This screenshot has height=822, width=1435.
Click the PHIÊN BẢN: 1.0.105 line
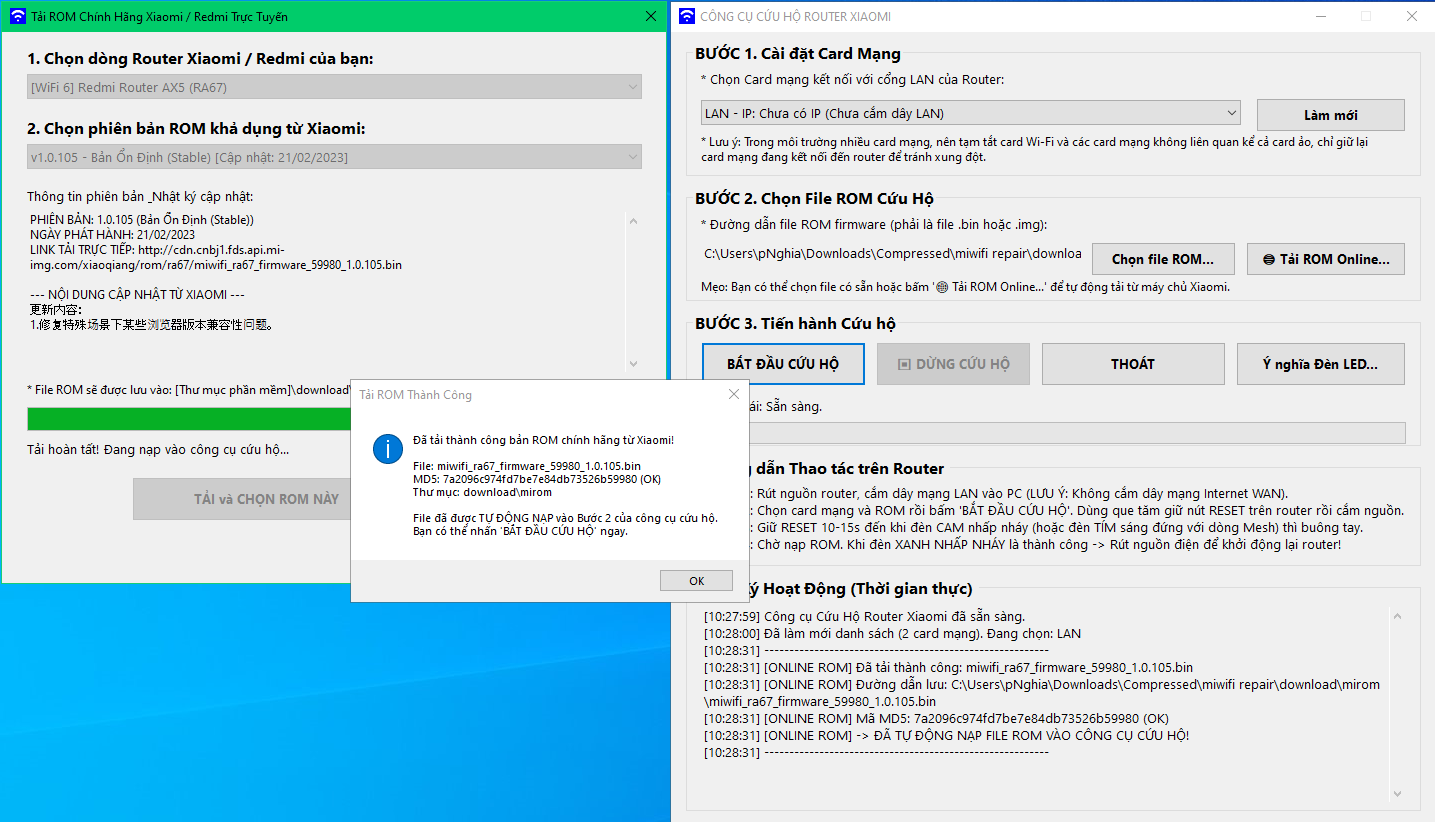point(142,219)
